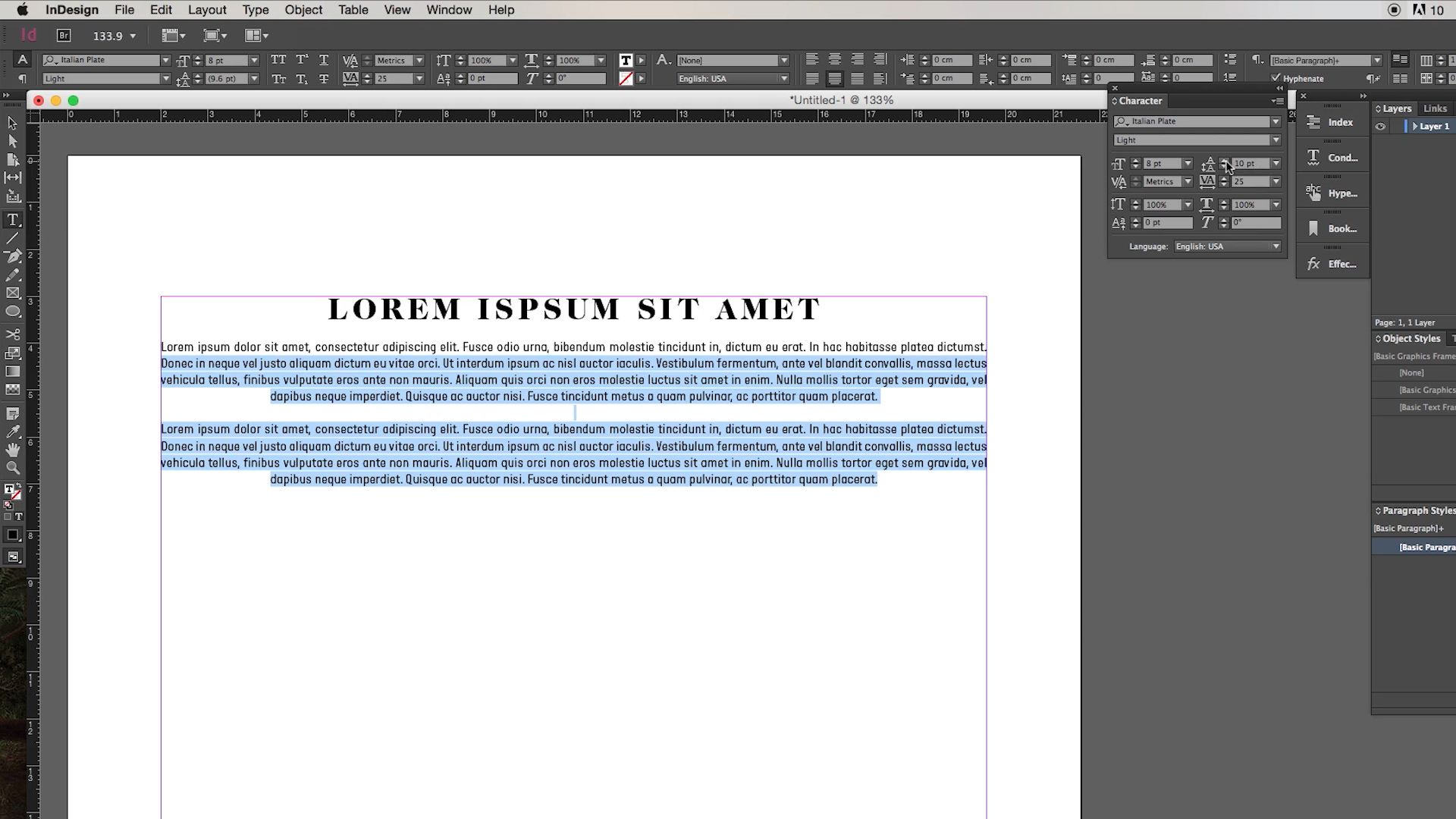Select the Scissors tool
This screenshot has height=819, width=1456.
click(x=12, y=334)
